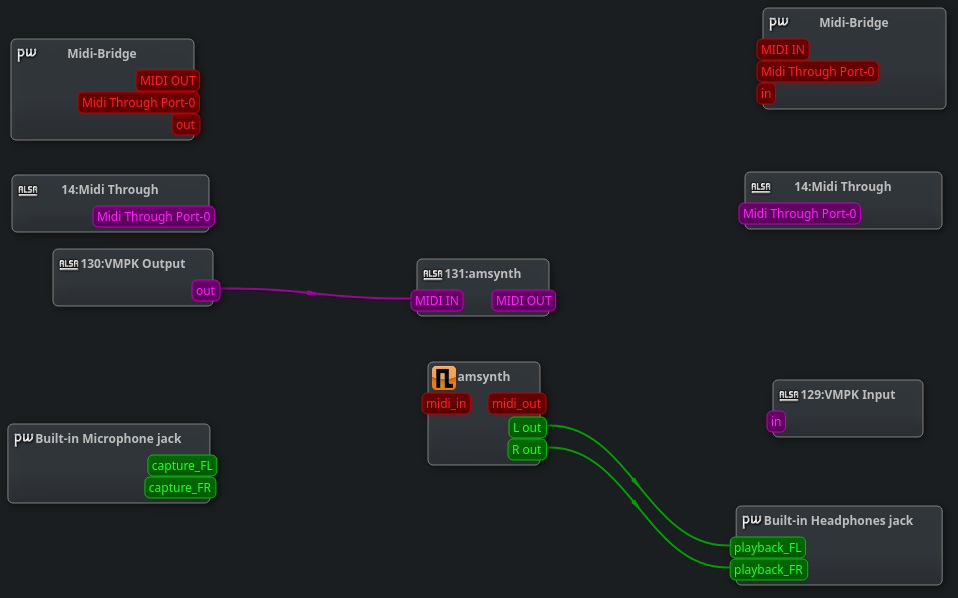Viewport: 958px width, 598px height.
Task: Select the red out port on left Midi-Bridge
Action: point(186,125)
